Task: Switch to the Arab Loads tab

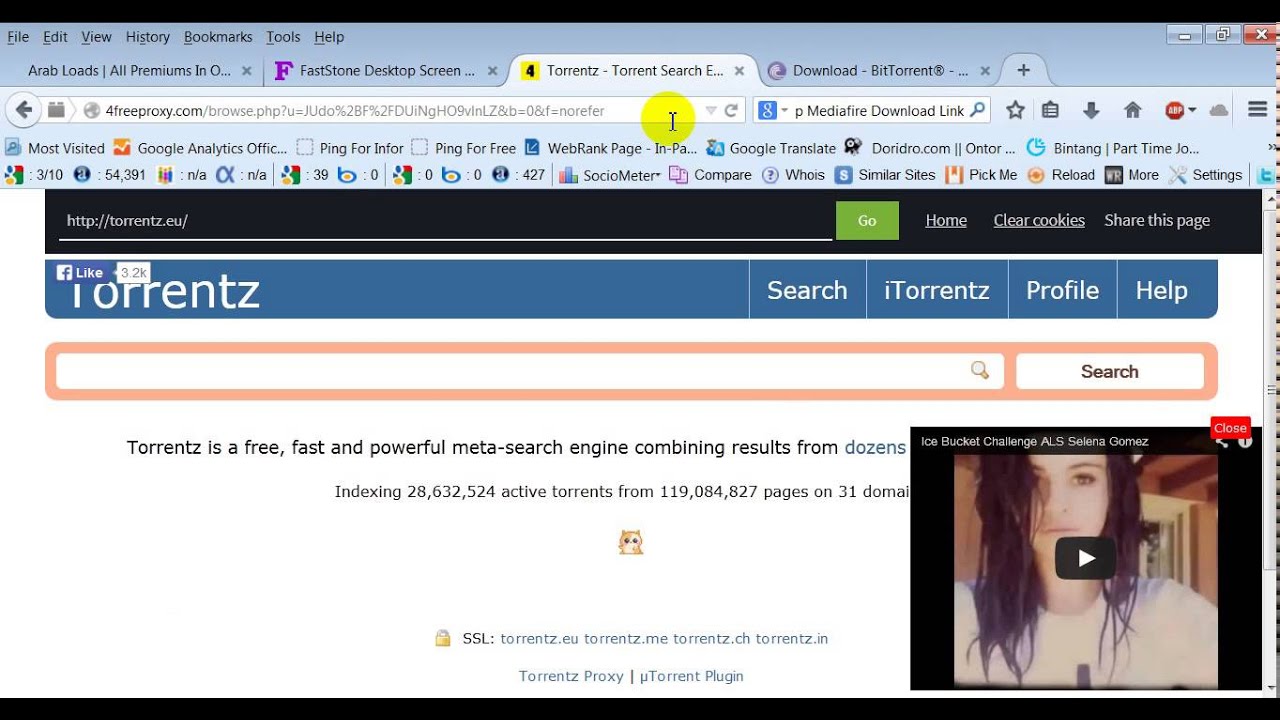Action: 129,70
